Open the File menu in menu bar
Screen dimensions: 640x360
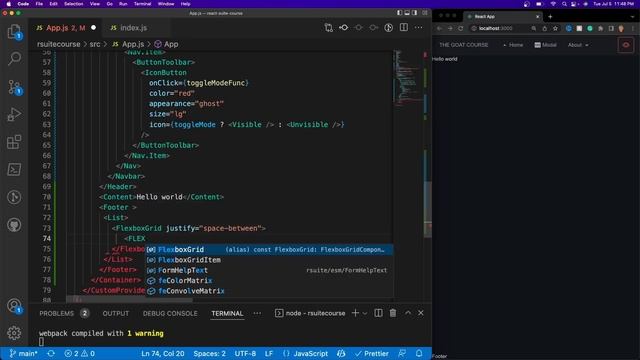(x=39, y=4)
